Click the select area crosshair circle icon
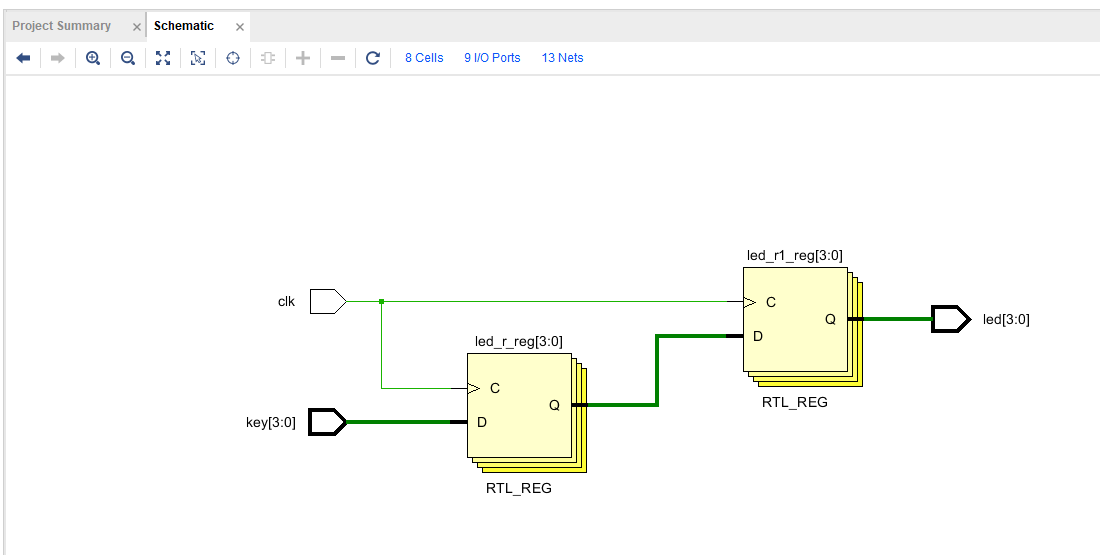The height and width of the screenshot is (555, 1100). (233, 58)
